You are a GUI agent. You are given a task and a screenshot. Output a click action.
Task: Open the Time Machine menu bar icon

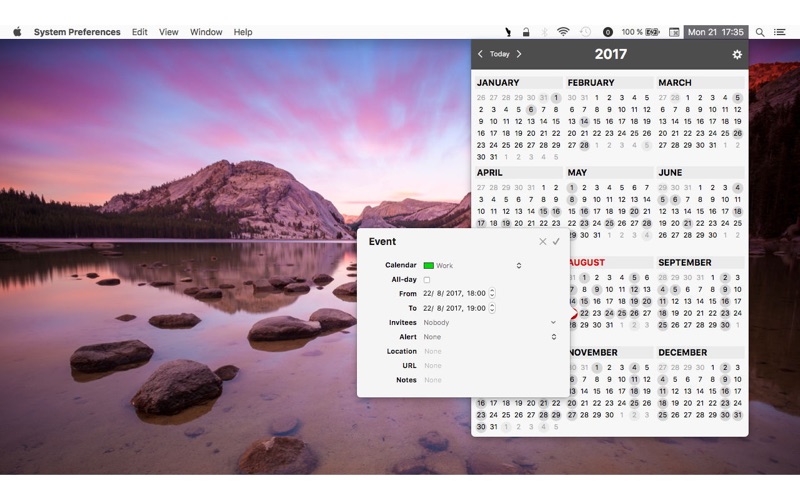pyautogui.click(x=585, y=32)
